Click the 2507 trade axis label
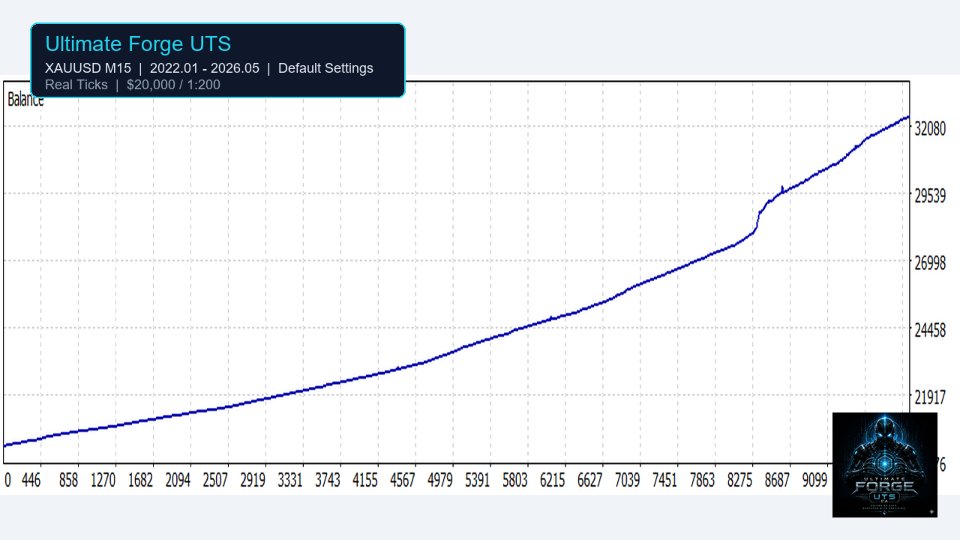960x540 pixels. pyautogui.click(x=215, y=480)
